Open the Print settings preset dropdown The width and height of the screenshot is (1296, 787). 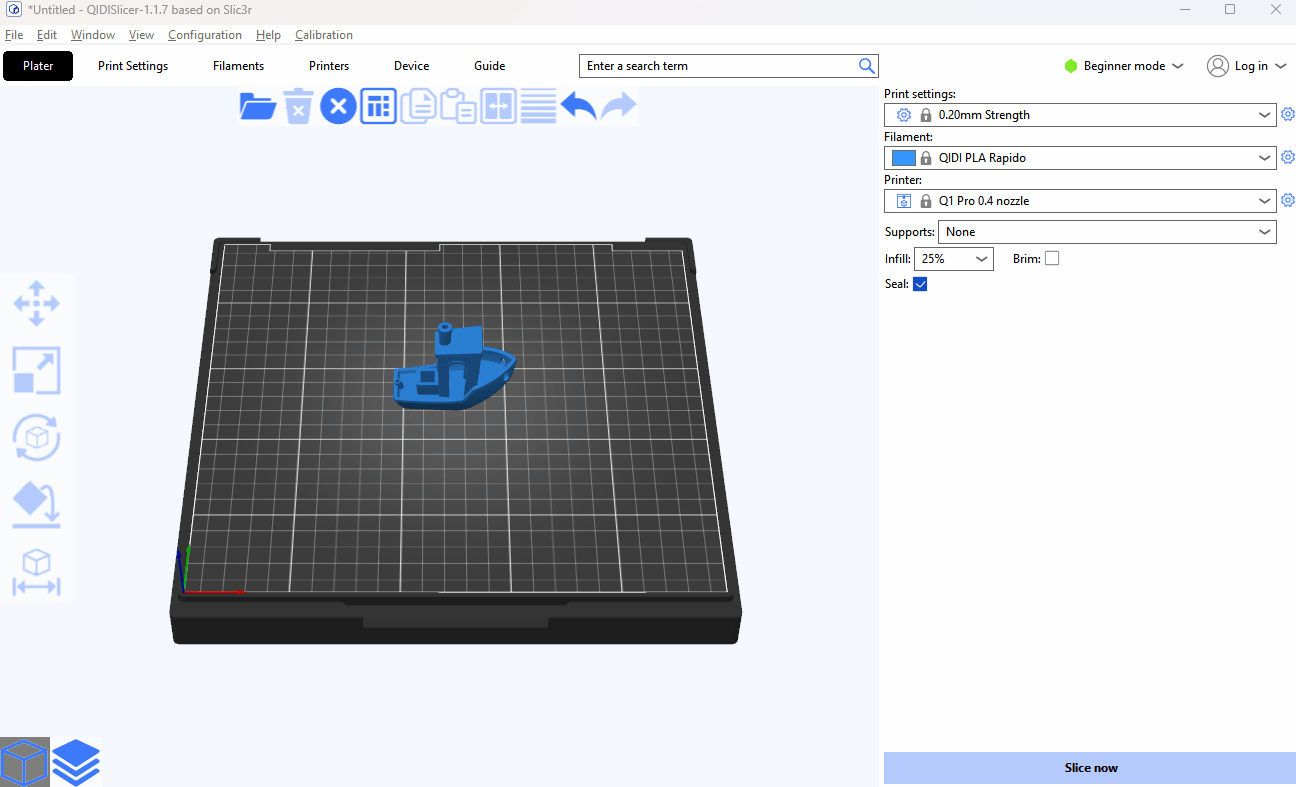[x=1080, y=115]
